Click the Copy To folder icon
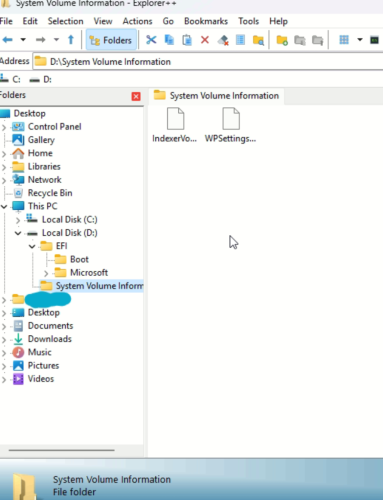This screenshot has width=383, height=500. [x=300, y=40]
